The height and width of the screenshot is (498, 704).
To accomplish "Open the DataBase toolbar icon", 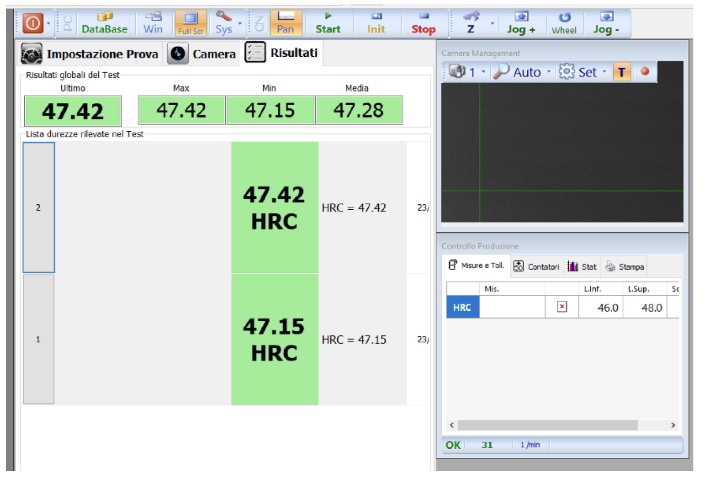I will (x=105, y=22).
